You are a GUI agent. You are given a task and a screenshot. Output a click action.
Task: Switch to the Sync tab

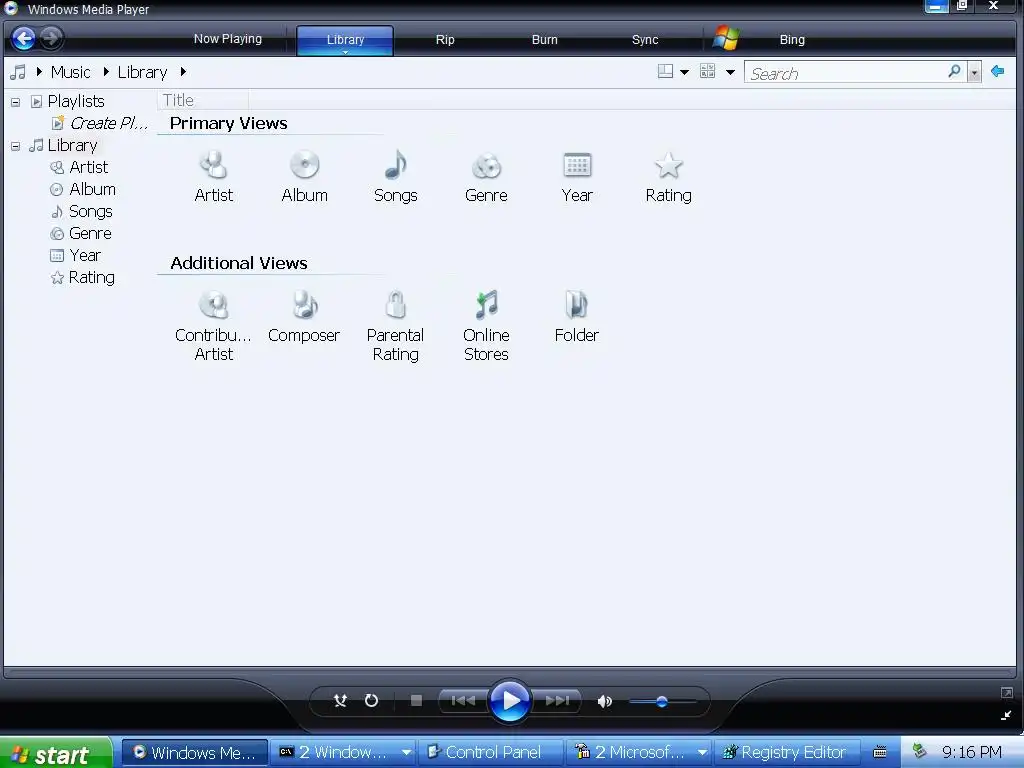point(645,40)
